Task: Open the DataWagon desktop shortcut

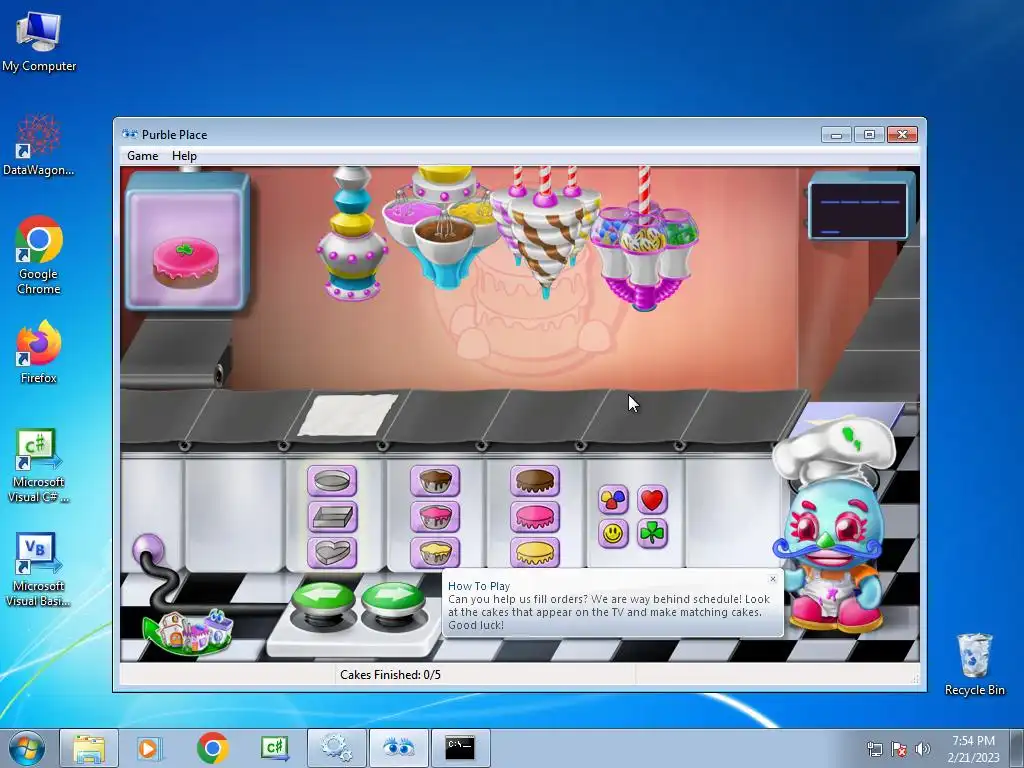Action: point(39,146)
